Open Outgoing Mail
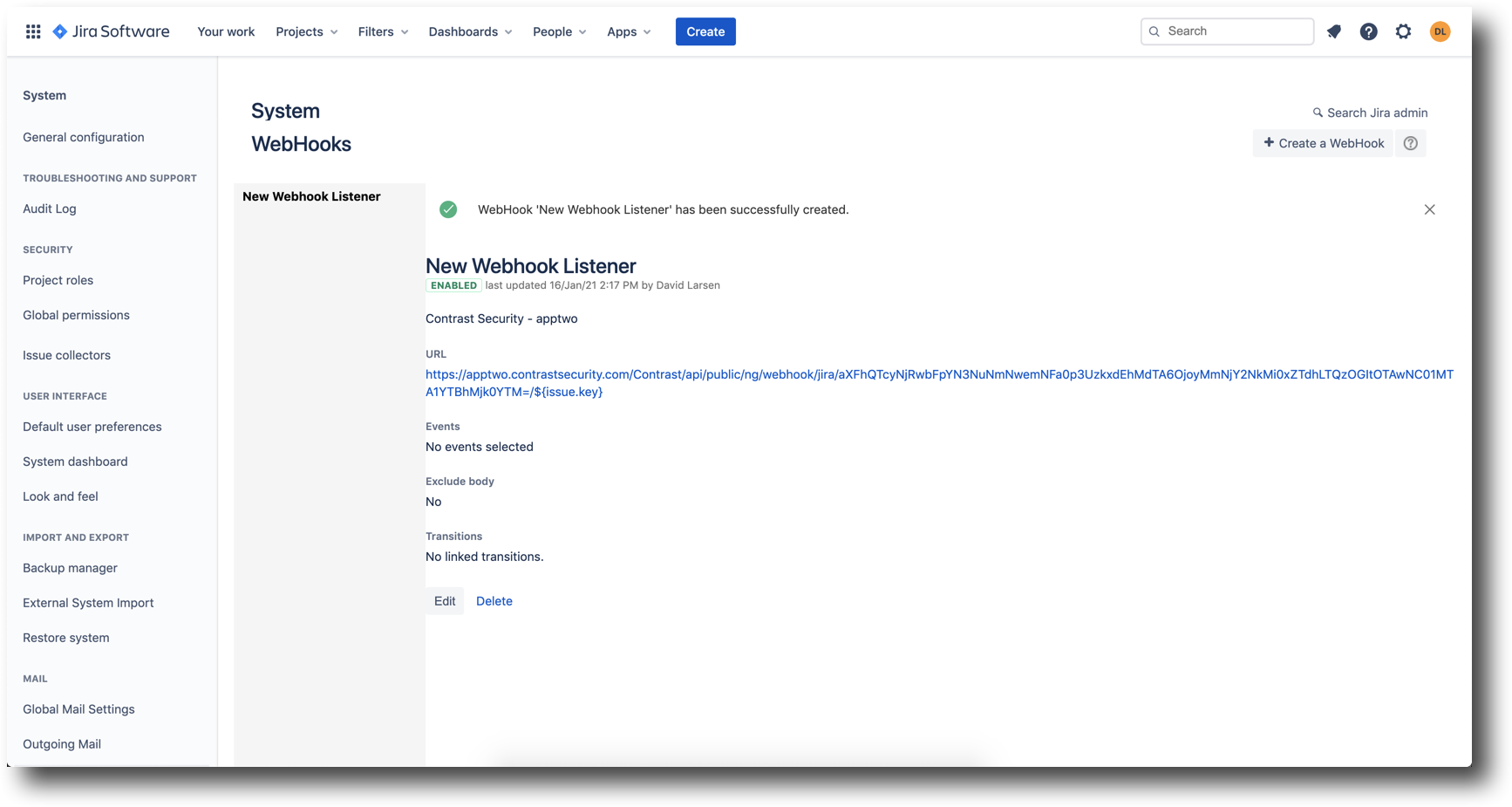1512x807 pixels. click(x=62, y=744)
